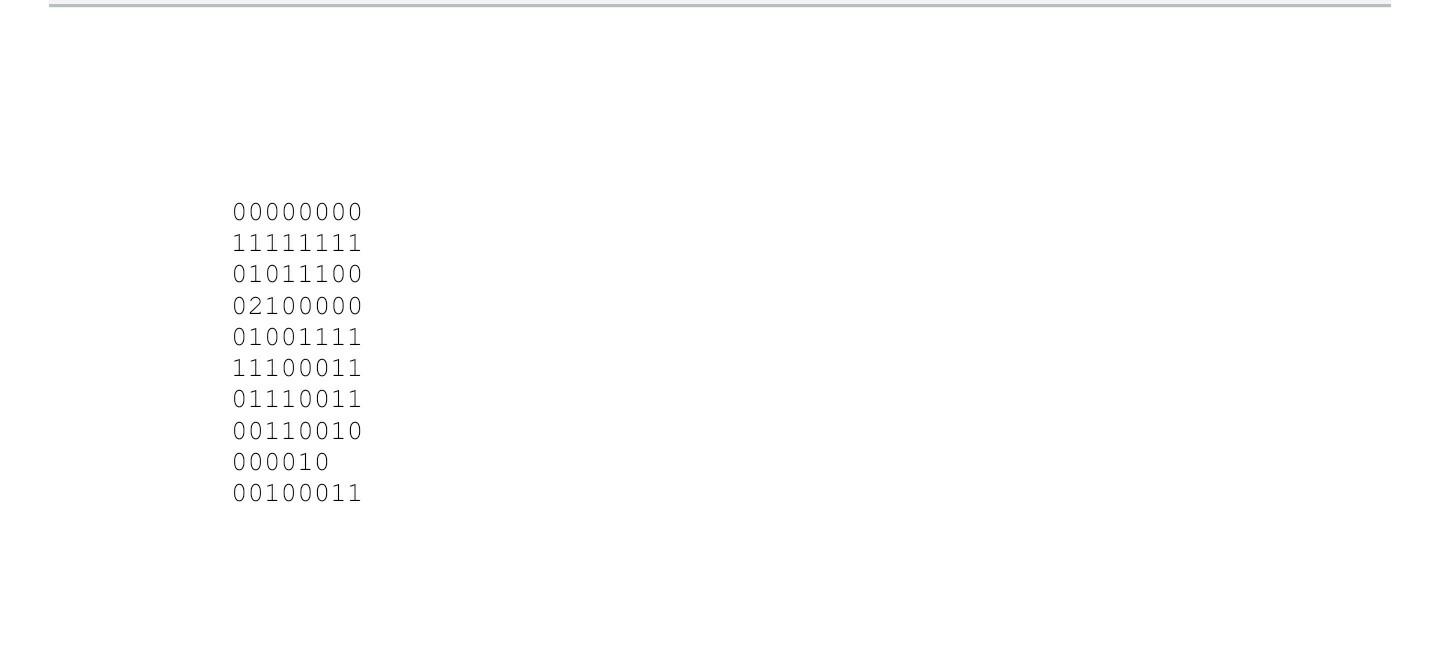This screenshot has width=1440, height=670.
Task: Click the short 000010 line
Action: (x=281, y=462)
